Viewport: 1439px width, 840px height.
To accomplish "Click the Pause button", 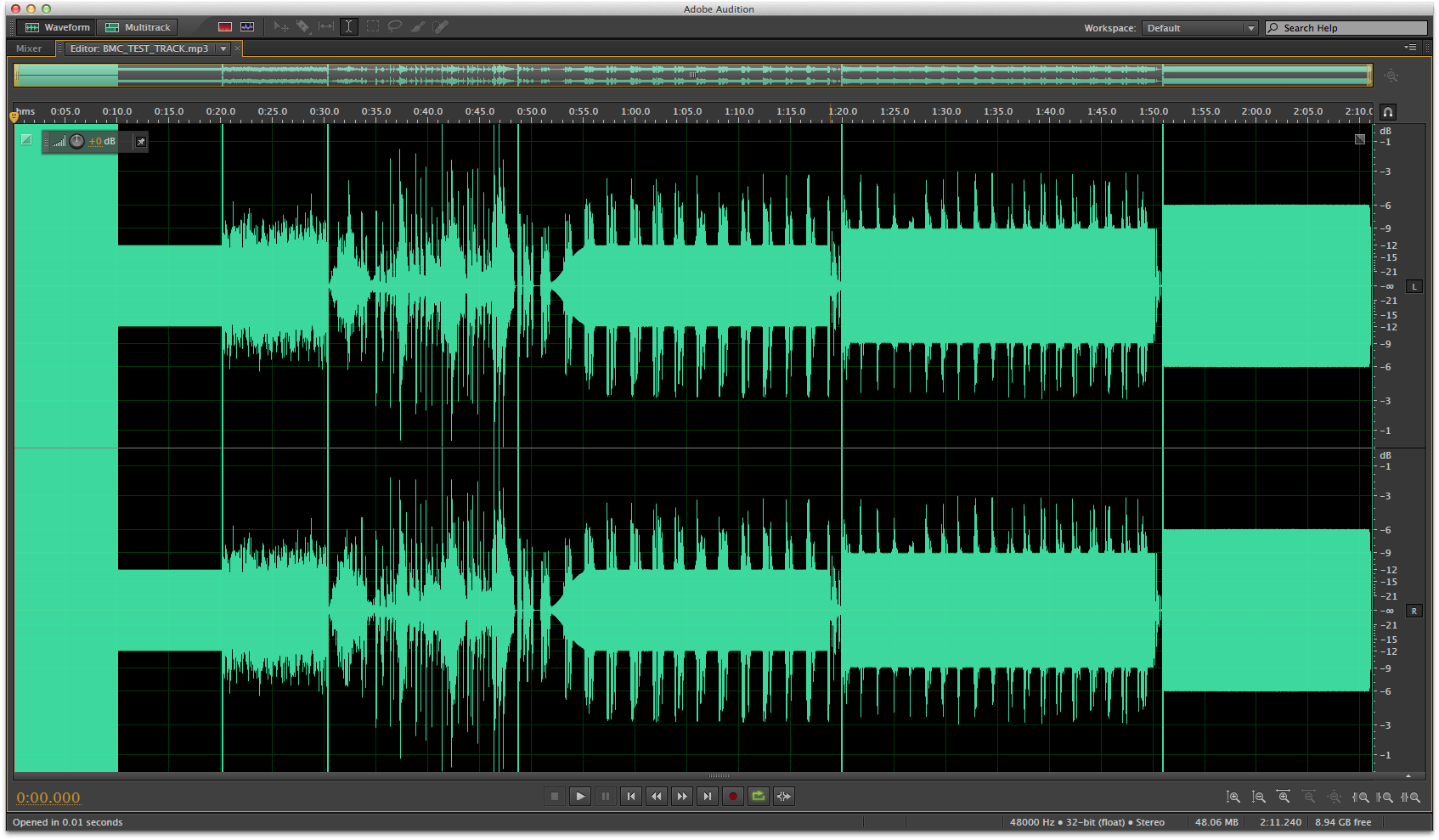I will click(x=606, y=797).
